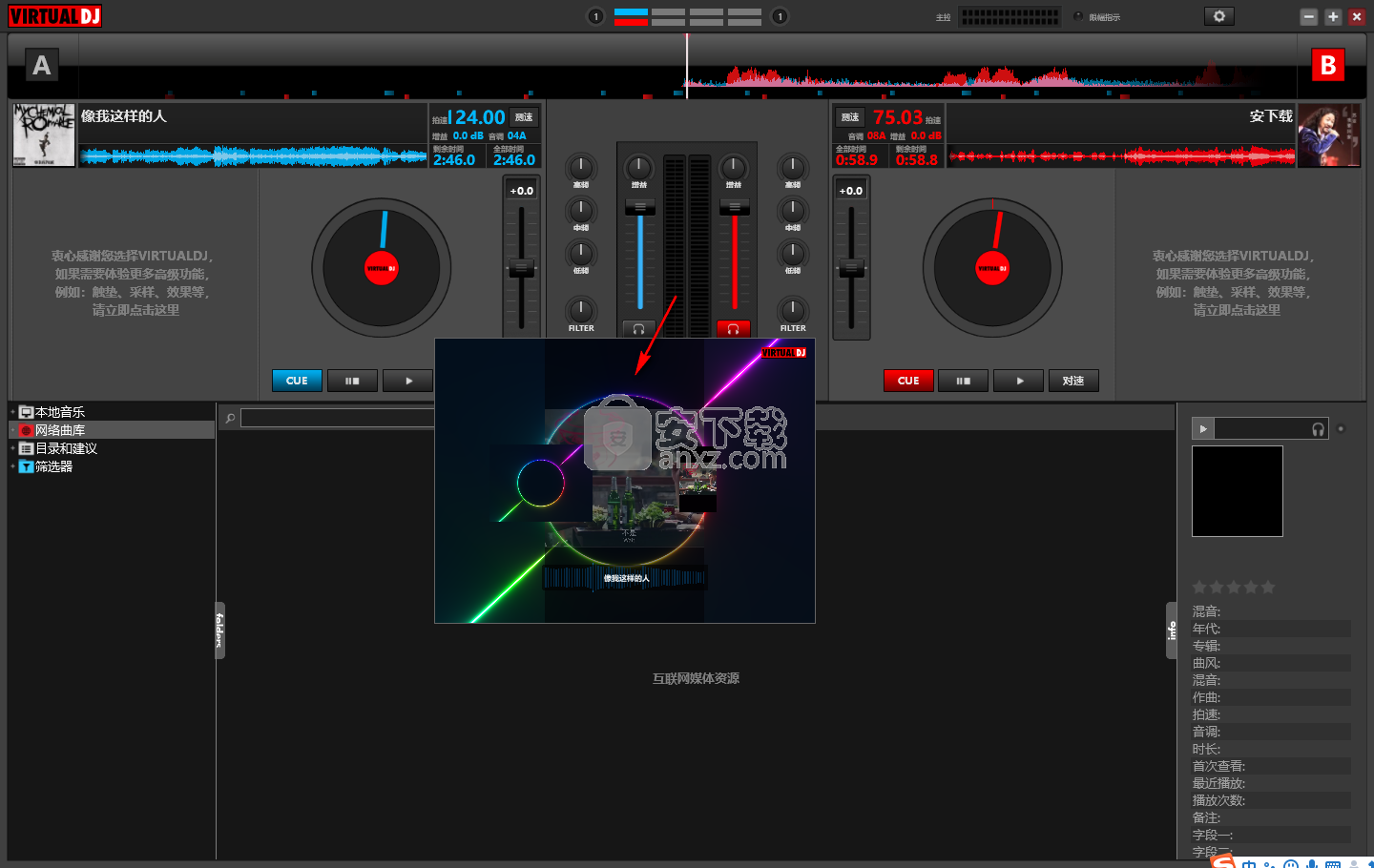This screenshot has height=868, width=1374.
Task: Expand the 筛选器 tree node
Action: pos(12,466)
